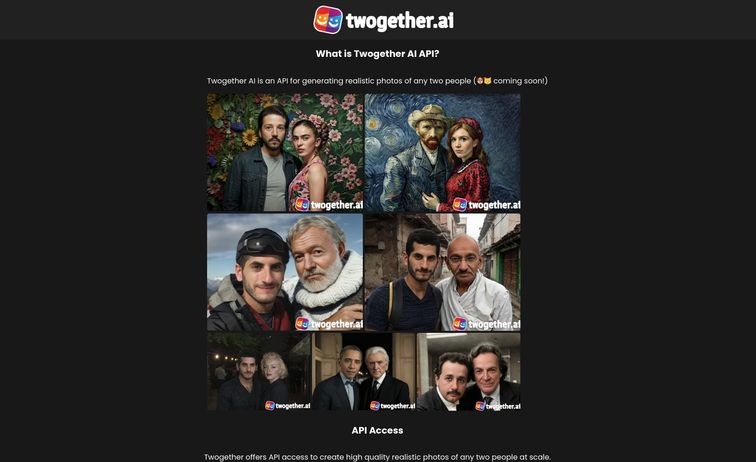Open the office hallway two men photo
756x462 pixels.
coord(469,371)
